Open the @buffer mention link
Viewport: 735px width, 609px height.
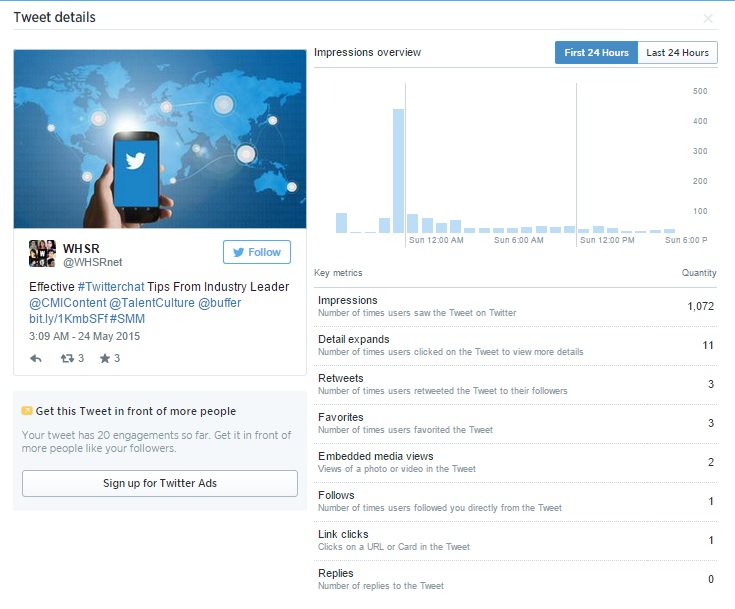[x=219, y=303]
